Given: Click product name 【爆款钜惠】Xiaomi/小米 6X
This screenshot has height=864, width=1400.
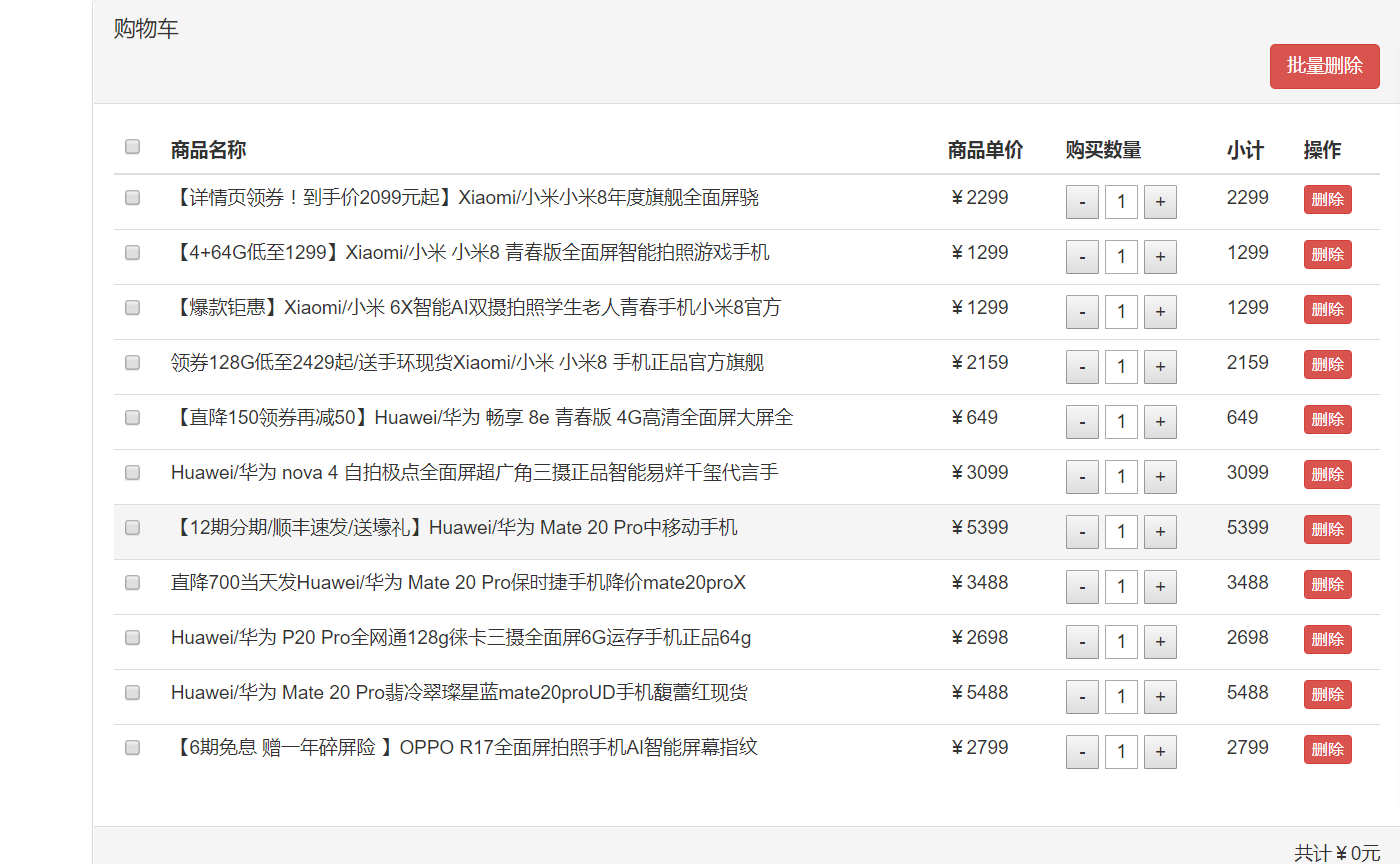Looking at the screenshot, I should pyautogui.click(x=476, y=308).
